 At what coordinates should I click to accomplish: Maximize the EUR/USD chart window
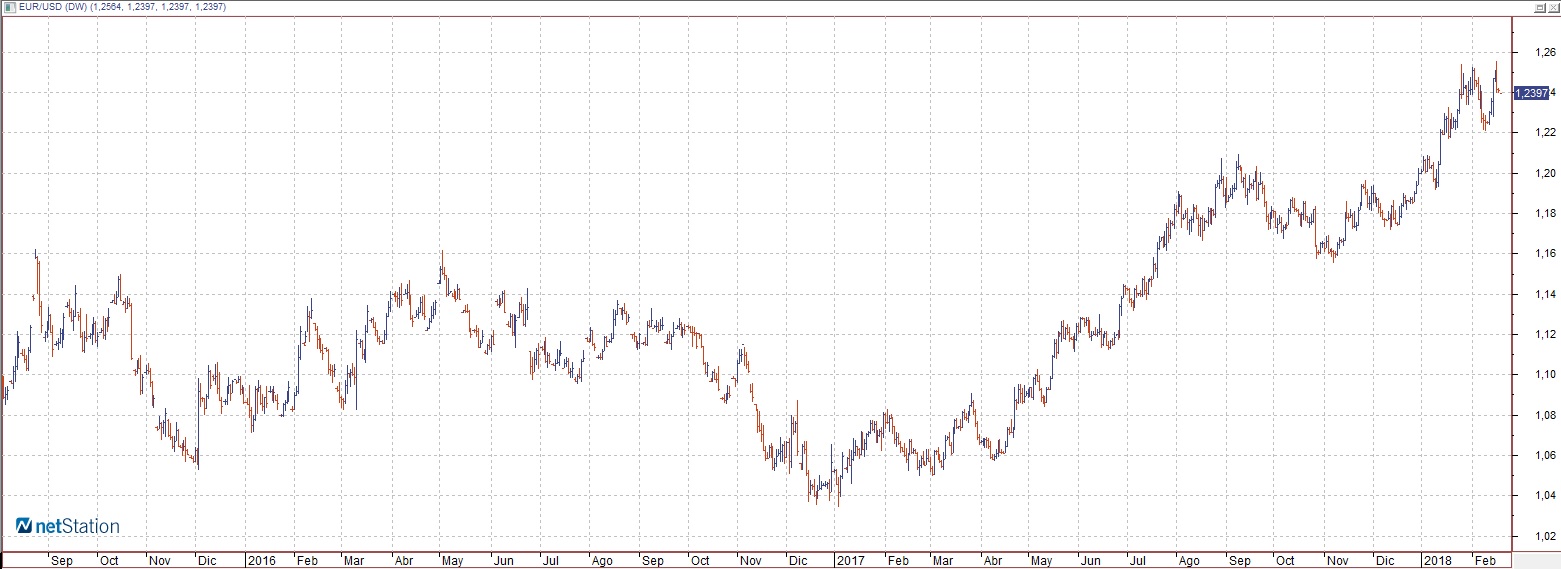tap(1539, 6)
